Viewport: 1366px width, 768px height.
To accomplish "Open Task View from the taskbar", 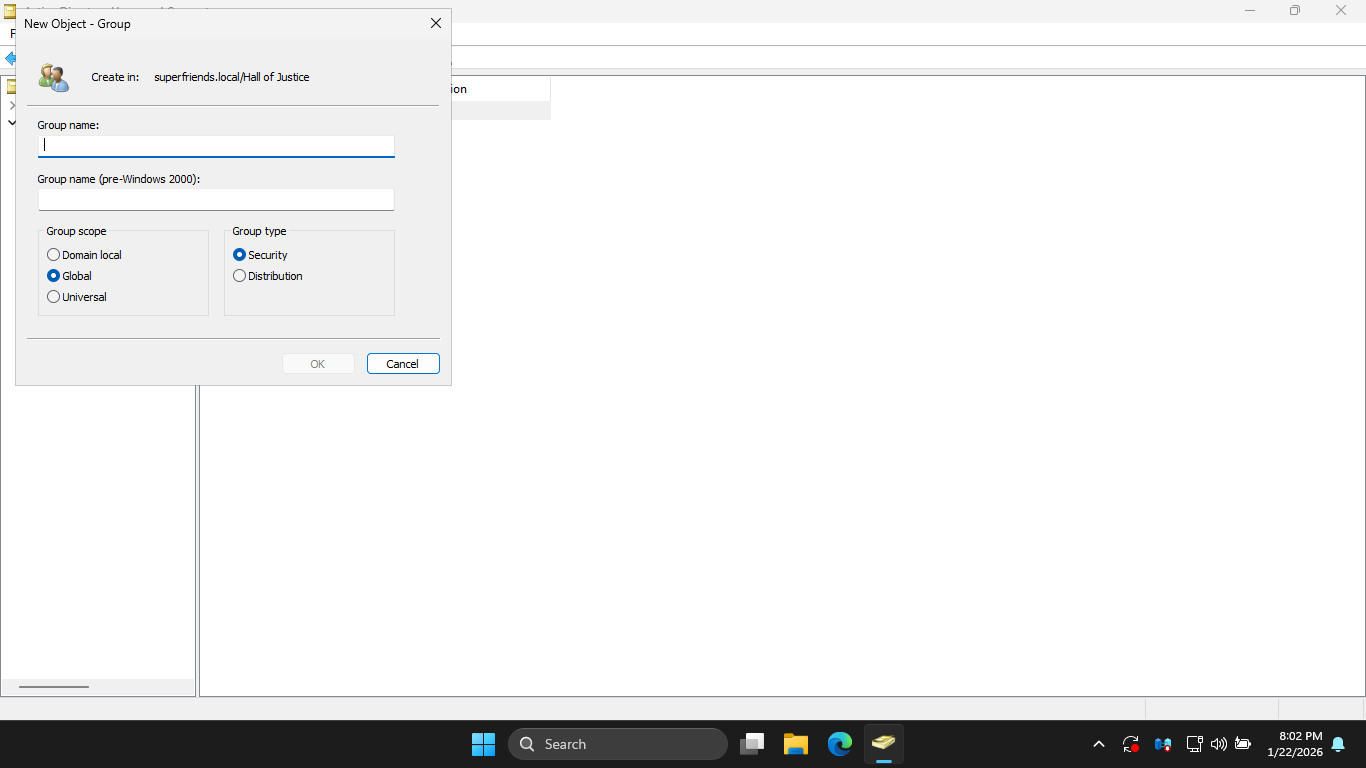I will [x=752, y=744].
